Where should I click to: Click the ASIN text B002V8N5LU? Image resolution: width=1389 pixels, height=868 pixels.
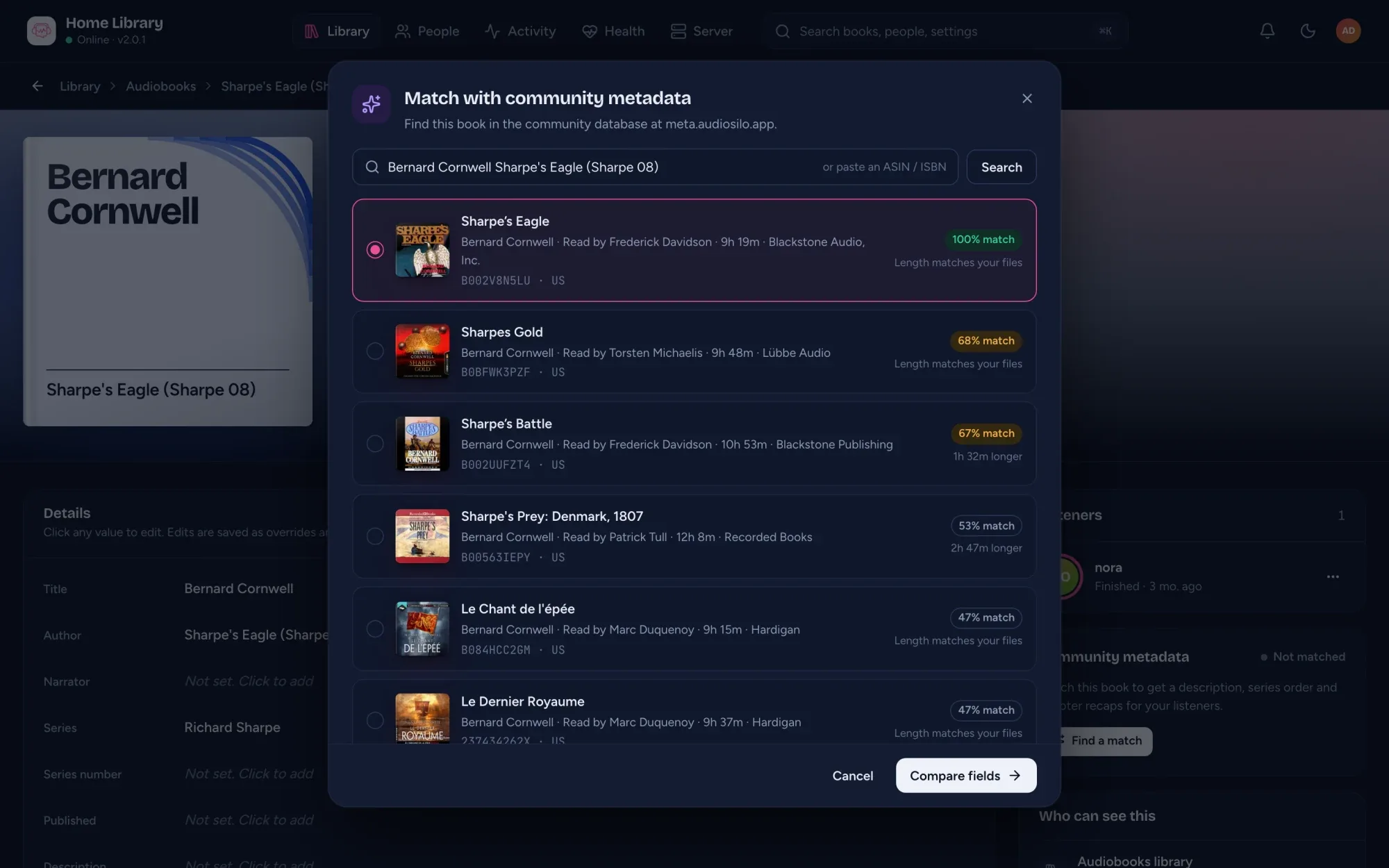pos(495,281)
